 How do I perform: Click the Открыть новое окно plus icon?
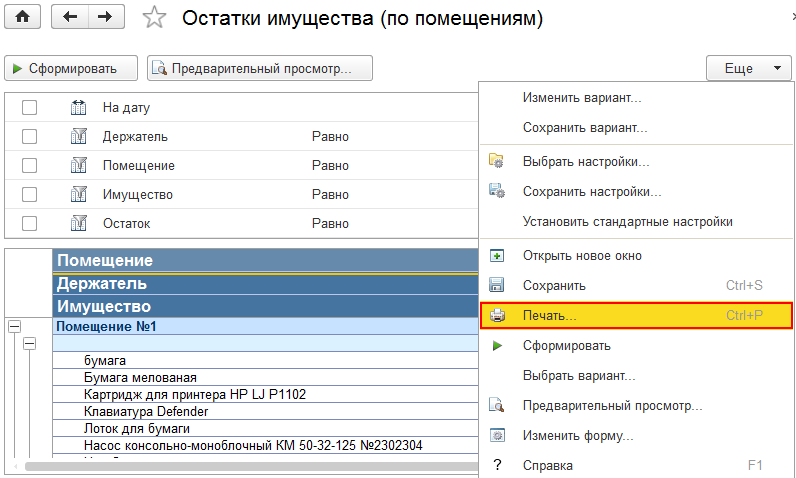click(496, 255)
